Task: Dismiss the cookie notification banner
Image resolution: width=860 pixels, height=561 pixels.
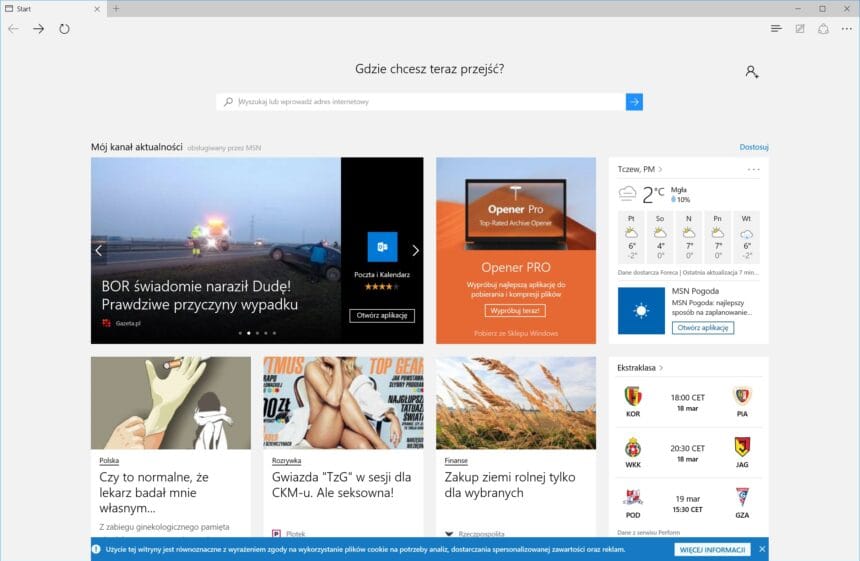Action: tap(762, 549)
